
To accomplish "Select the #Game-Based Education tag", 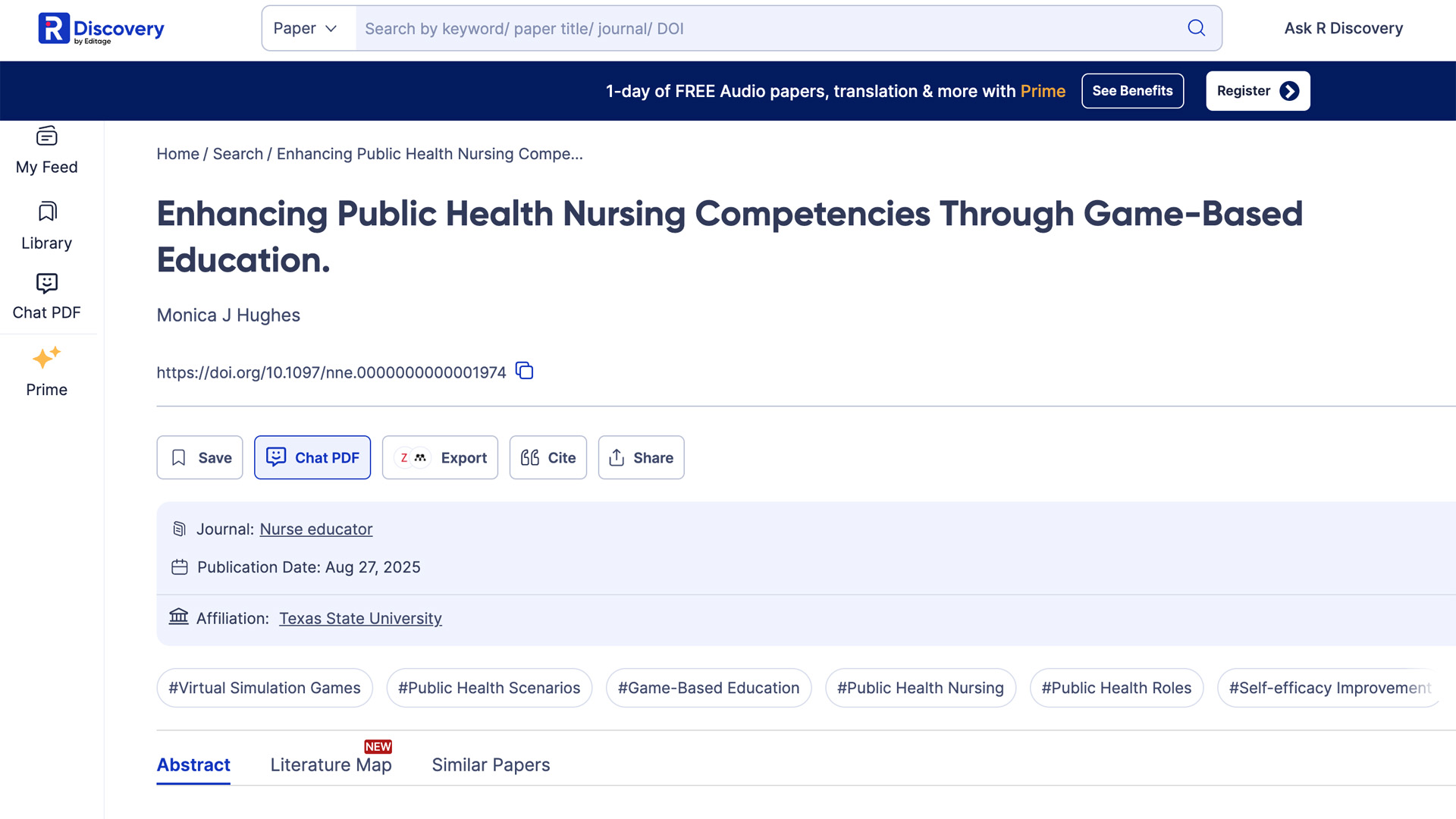I will pos(708,688).
